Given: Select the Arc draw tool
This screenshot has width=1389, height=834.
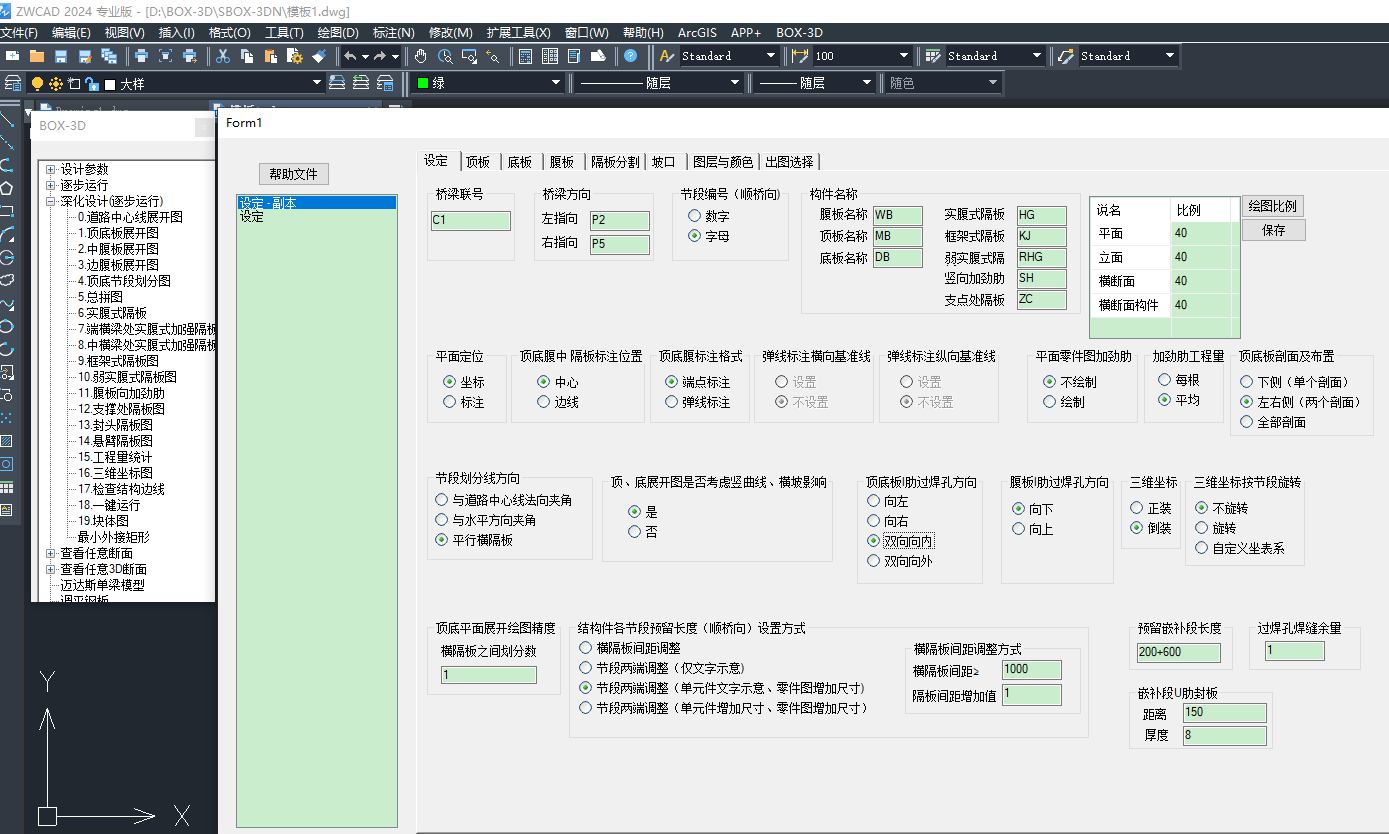Looking at the screenshot, I should tap(7, 233).
